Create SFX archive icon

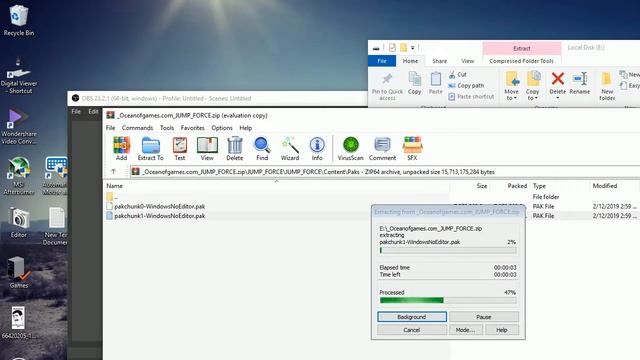click(x=412, y=149)
